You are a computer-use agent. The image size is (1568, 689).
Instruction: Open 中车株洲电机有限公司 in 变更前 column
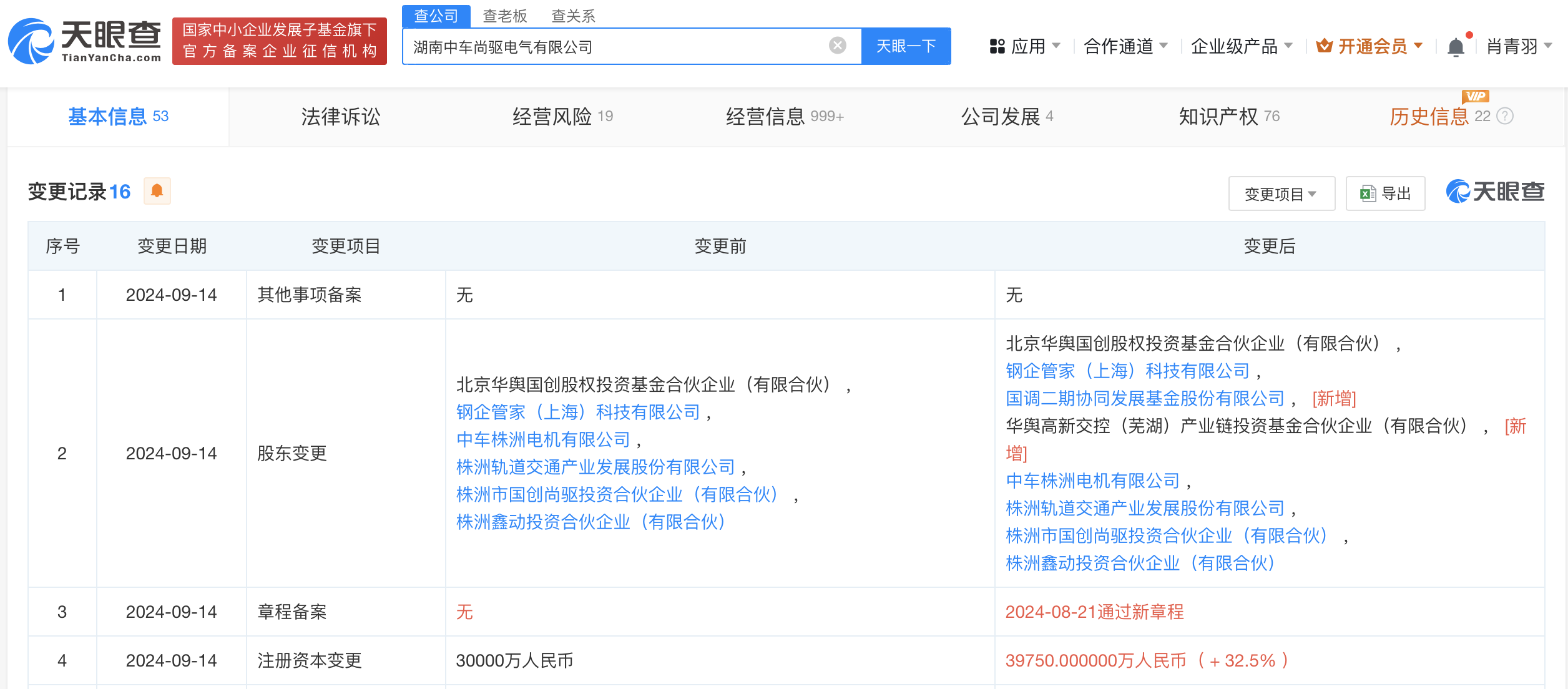tap(543, 439)
